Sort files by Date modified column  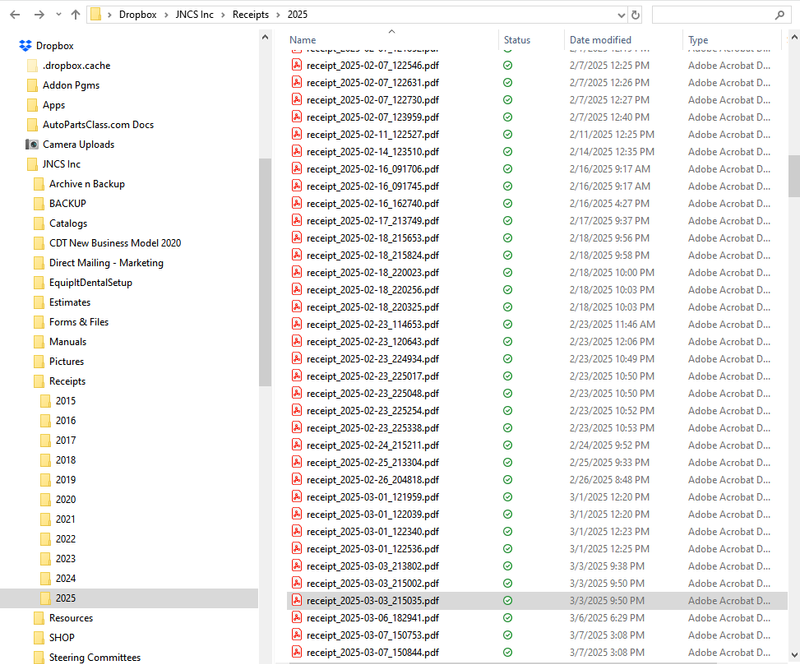coord(600,40)
